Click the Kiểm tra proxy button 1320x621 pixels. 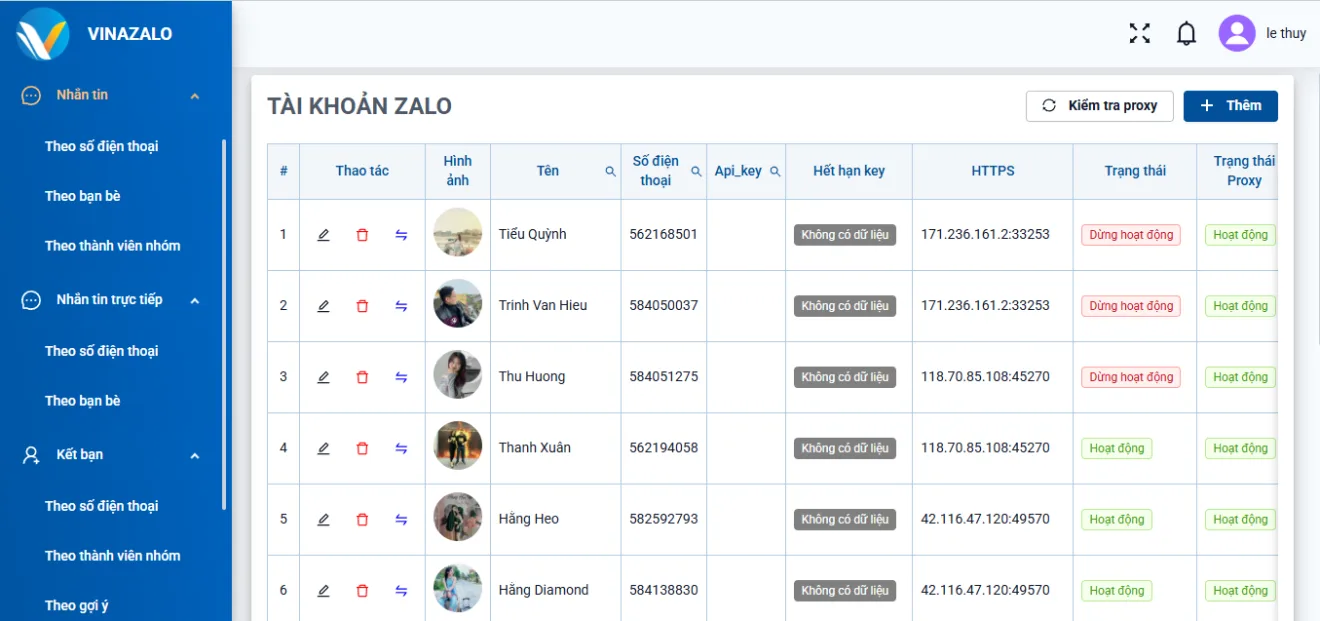click(1099, 106)
